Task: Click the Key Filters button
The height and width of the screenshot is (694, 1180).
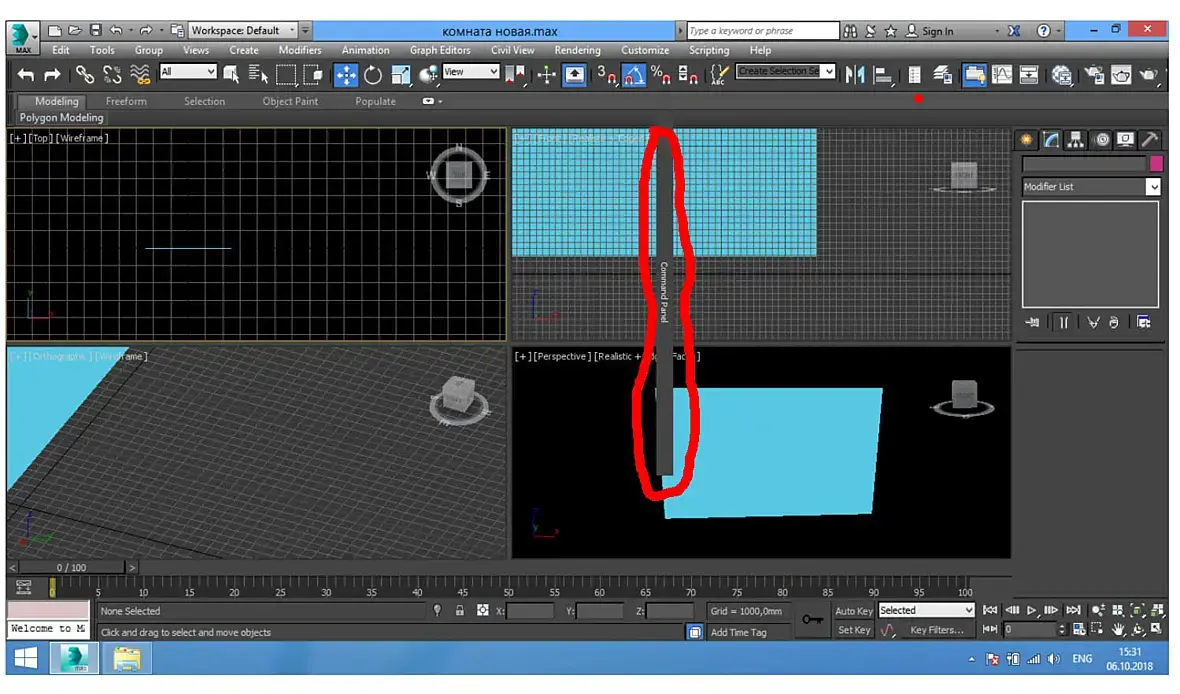Action: 936,630
